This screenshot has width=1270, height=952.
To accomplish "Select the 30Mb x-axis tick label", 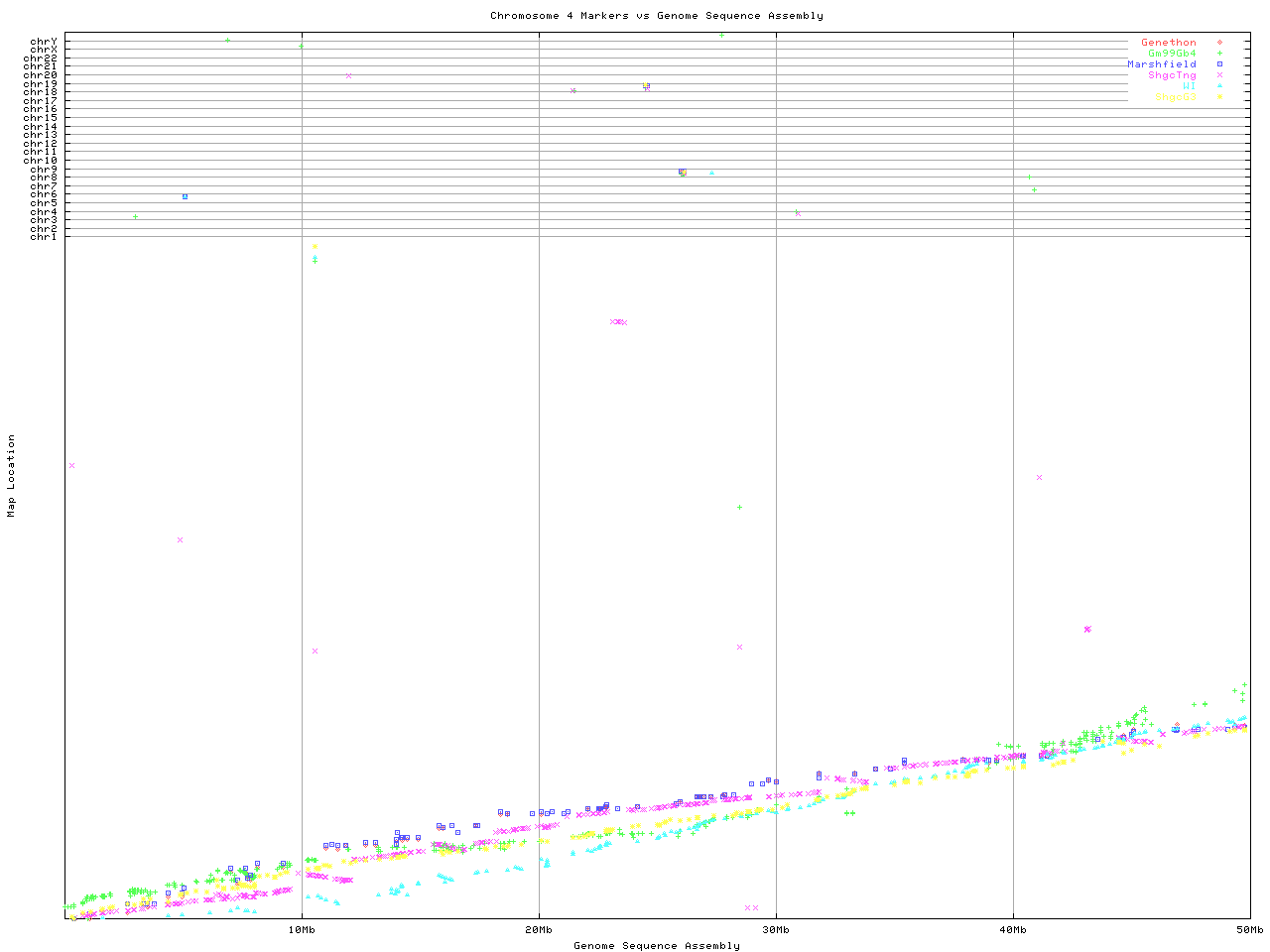I will point(776,929).
